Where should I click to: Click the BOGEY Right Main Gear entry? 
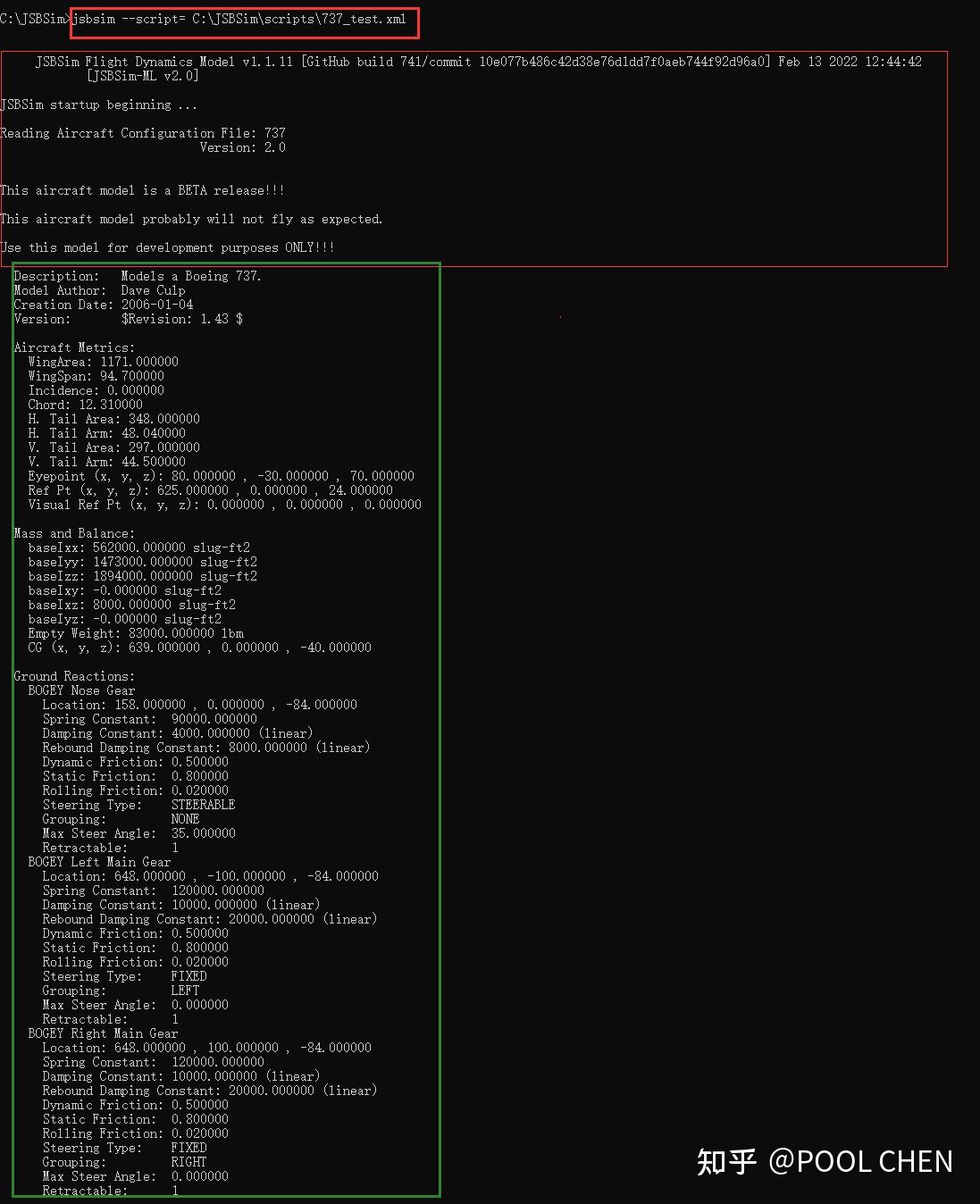pos(103,1033)
